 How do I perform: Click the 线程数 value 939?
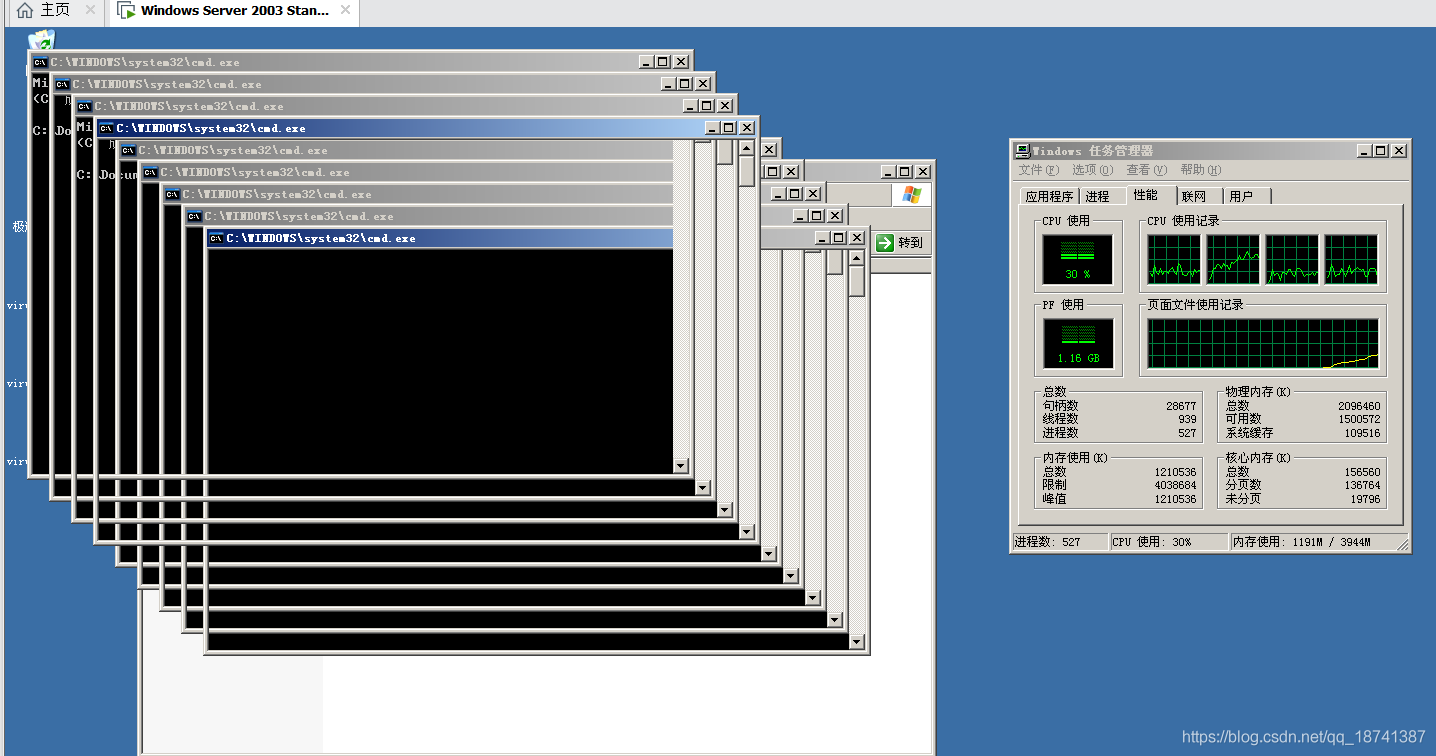coord(1187,419)
